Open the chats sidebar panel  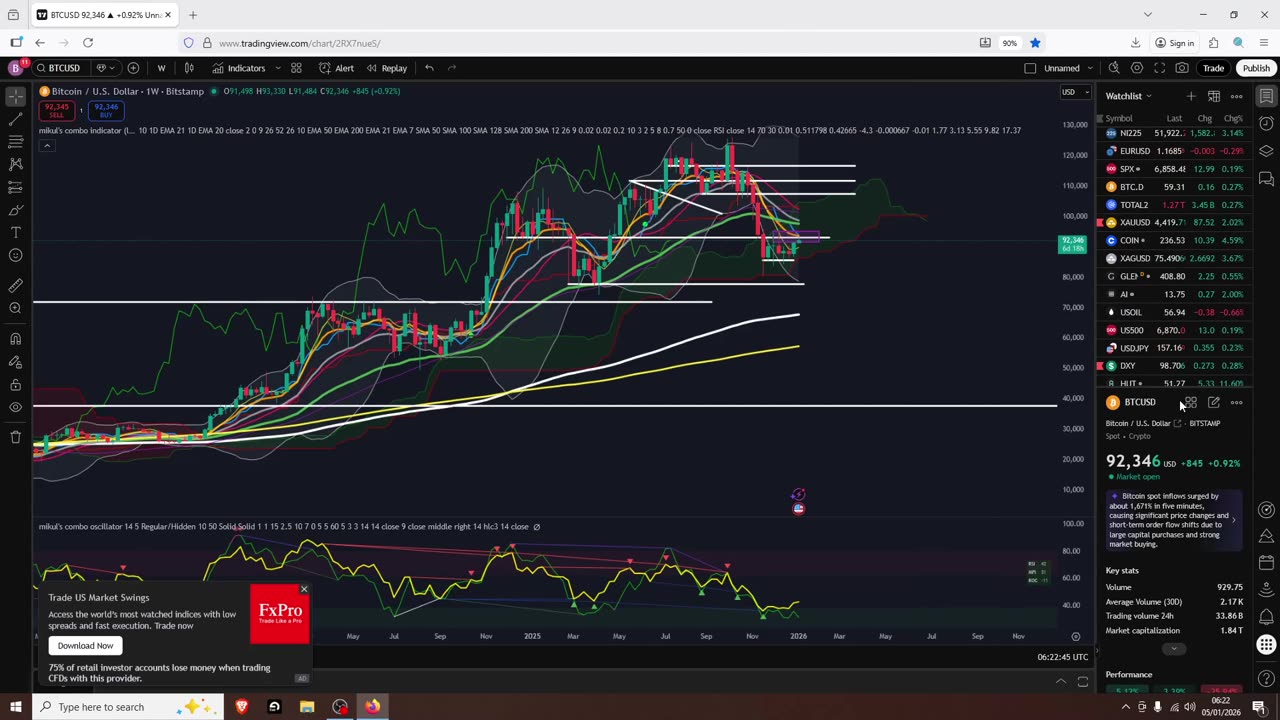[x=1266, y=179]
